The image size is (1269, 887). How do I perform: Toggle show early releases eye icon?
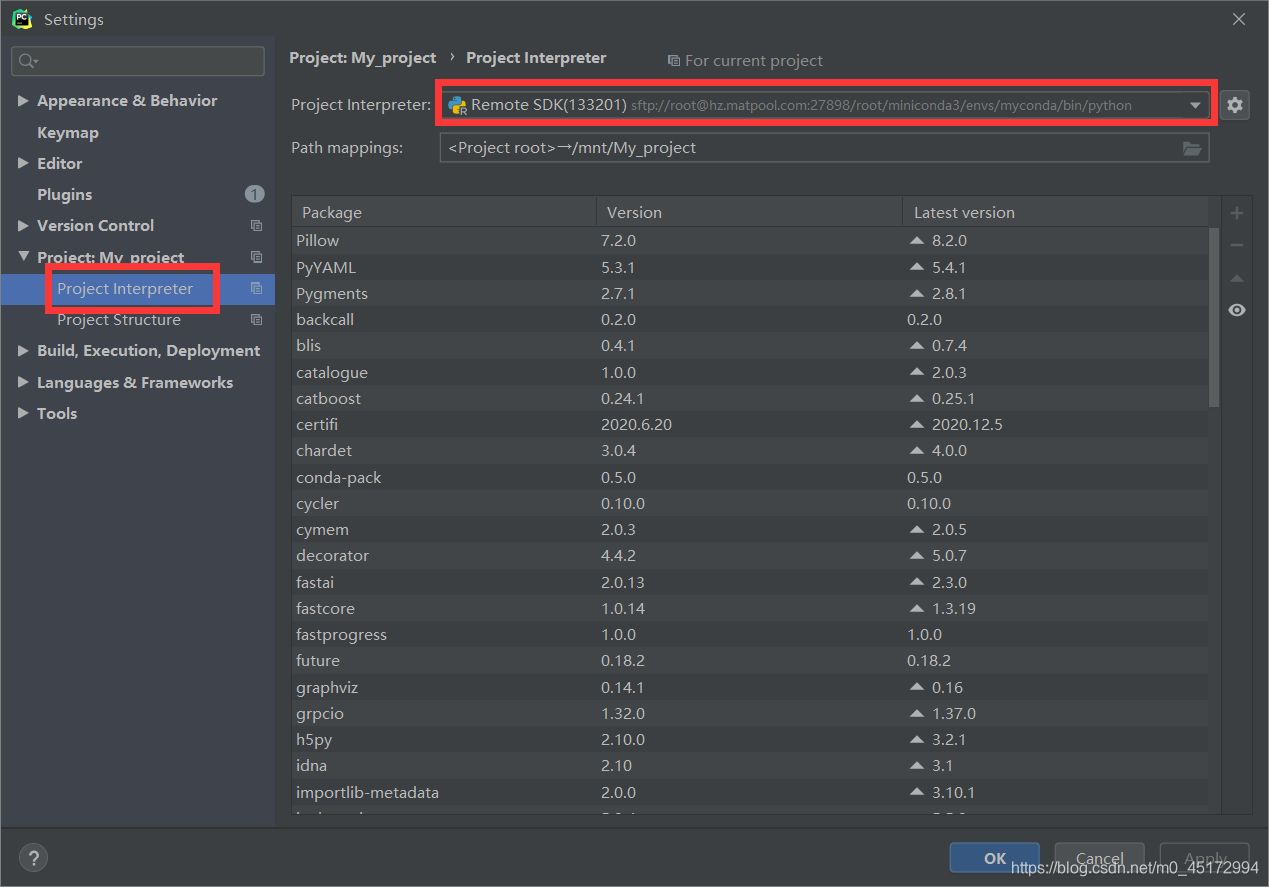click(x=1237, y=310)
